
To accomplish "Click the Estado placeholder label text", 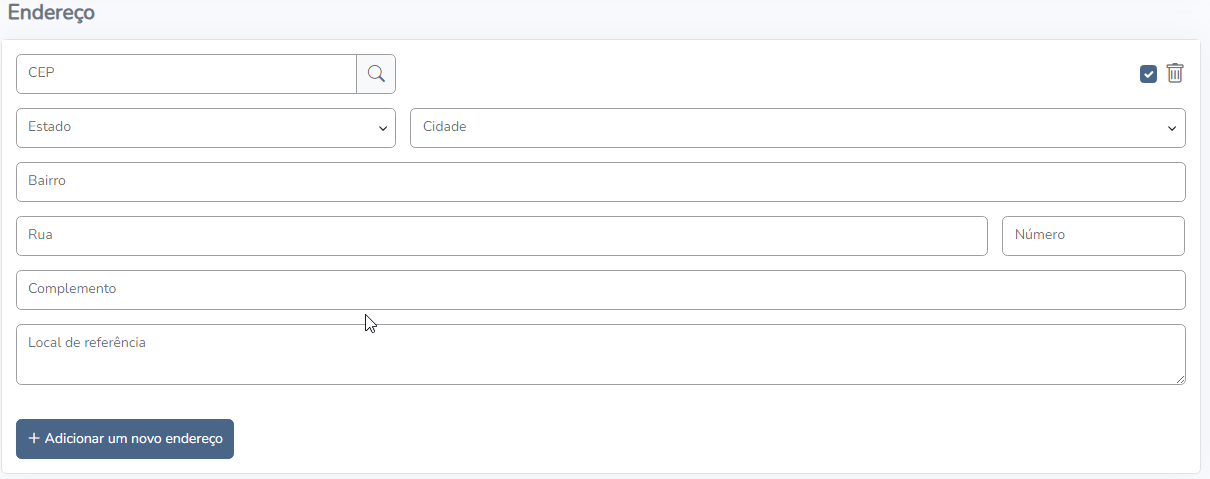I will coord(50,128).
